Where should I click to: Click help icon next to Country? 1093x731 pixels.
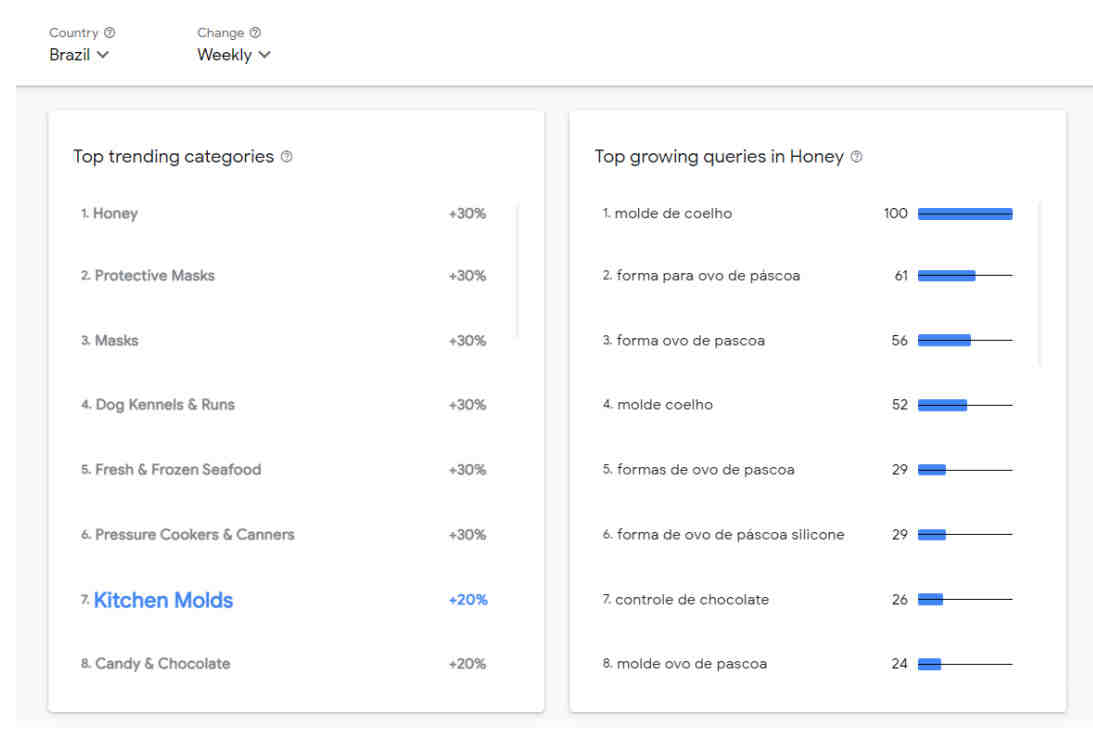pos(110,33)
